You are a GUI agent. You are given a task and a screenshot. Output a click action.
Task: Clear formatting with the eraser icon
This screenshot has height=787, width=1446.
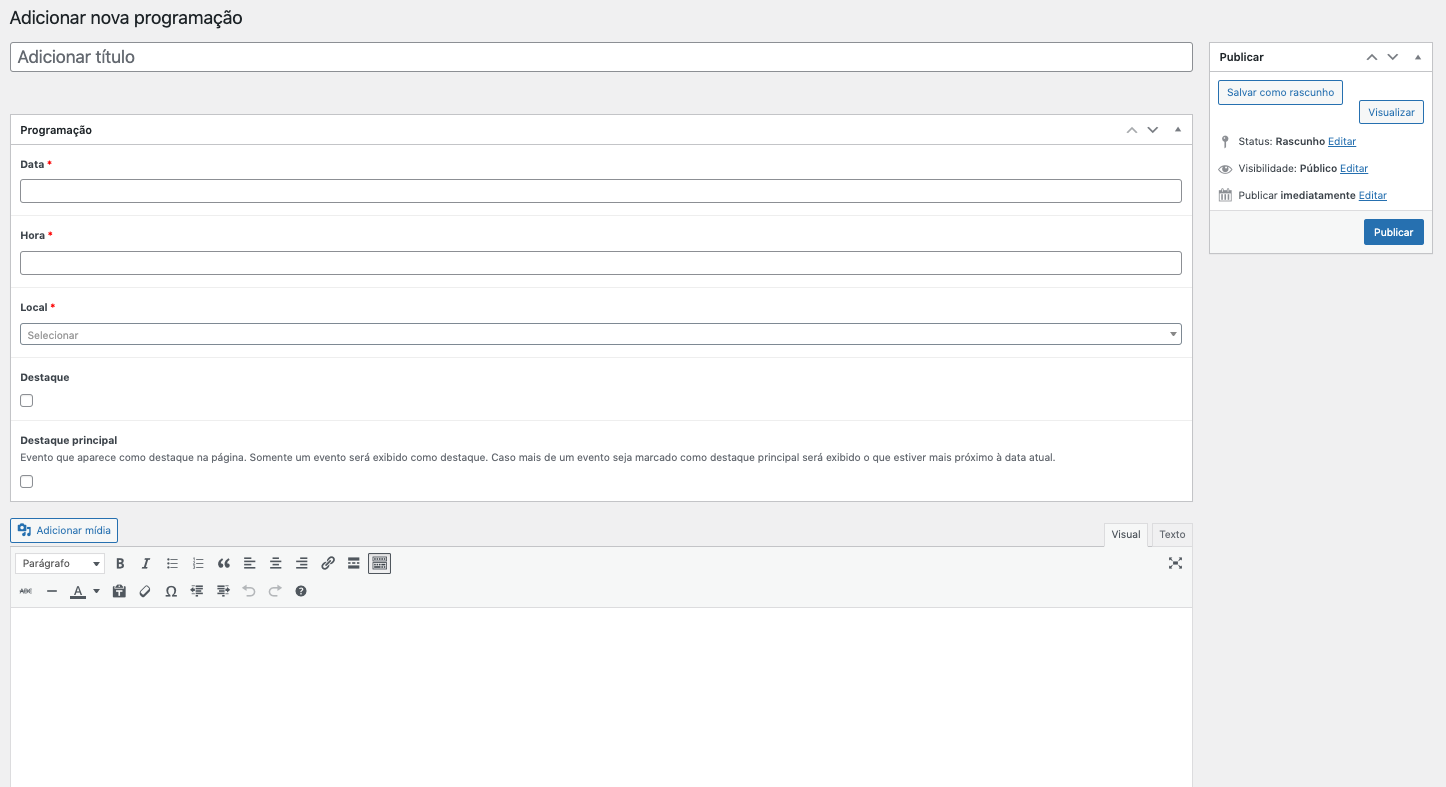coord(145,592)
